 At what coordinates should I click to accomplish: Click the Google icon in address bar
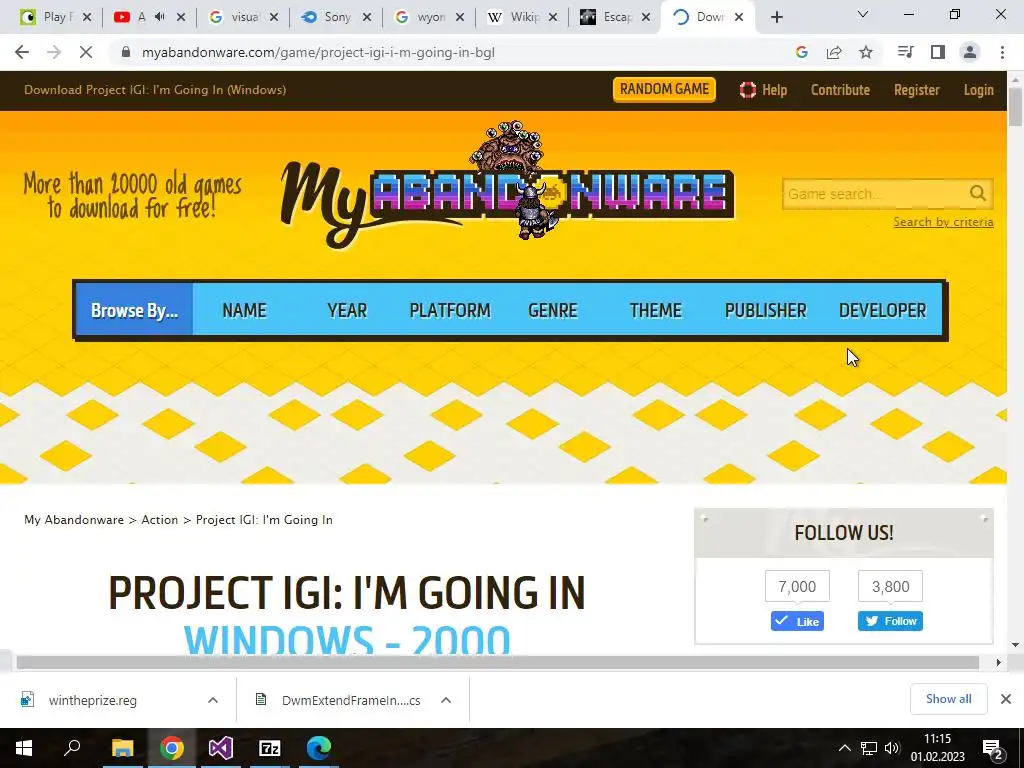tap(802, 52)
